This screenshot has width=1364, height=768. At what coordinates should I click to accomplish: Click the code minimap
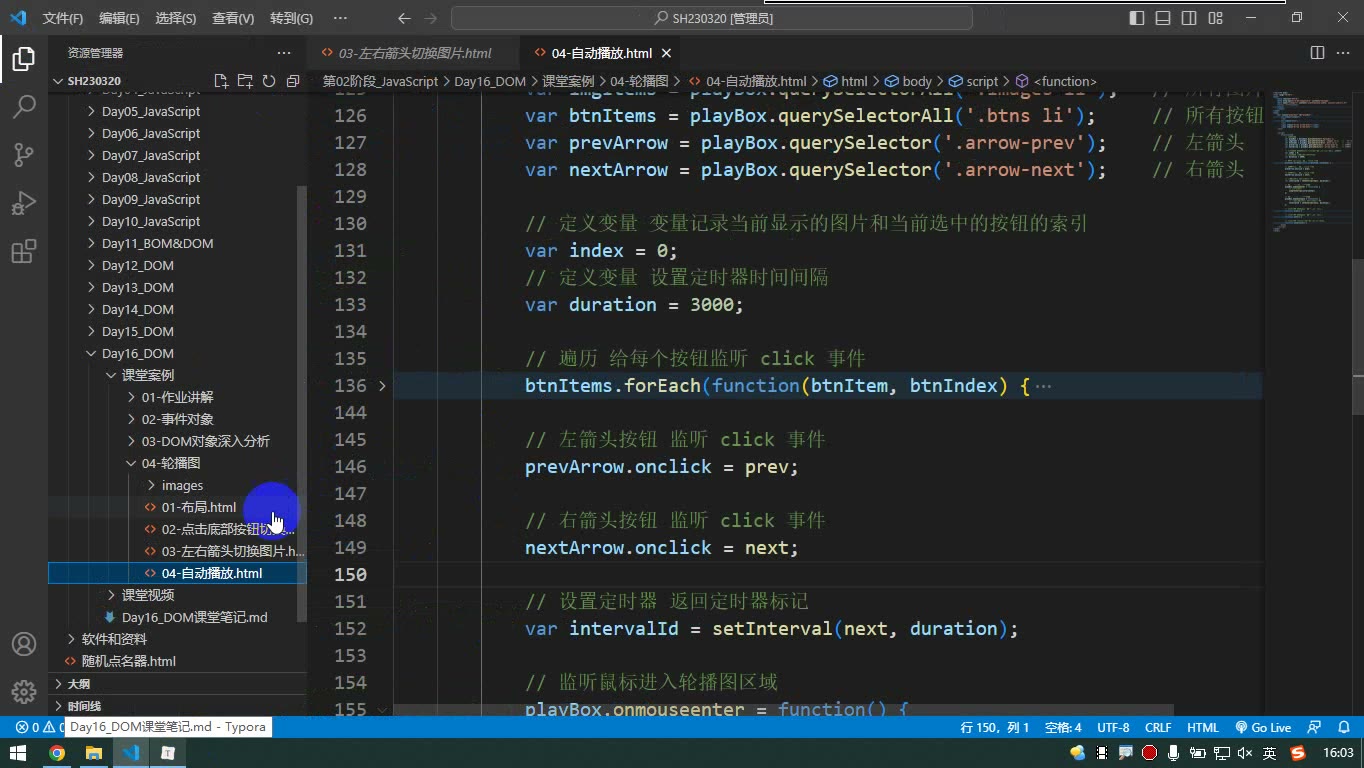point(1306,160)
